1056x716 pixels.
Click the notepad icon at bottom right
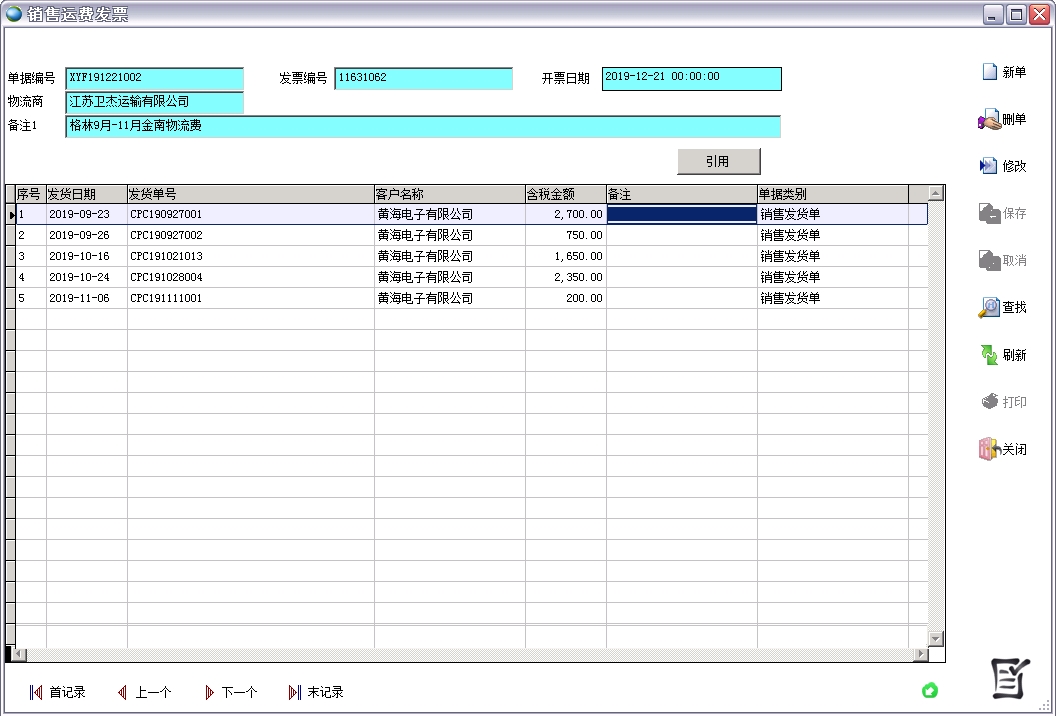[x=1009, y=679]
